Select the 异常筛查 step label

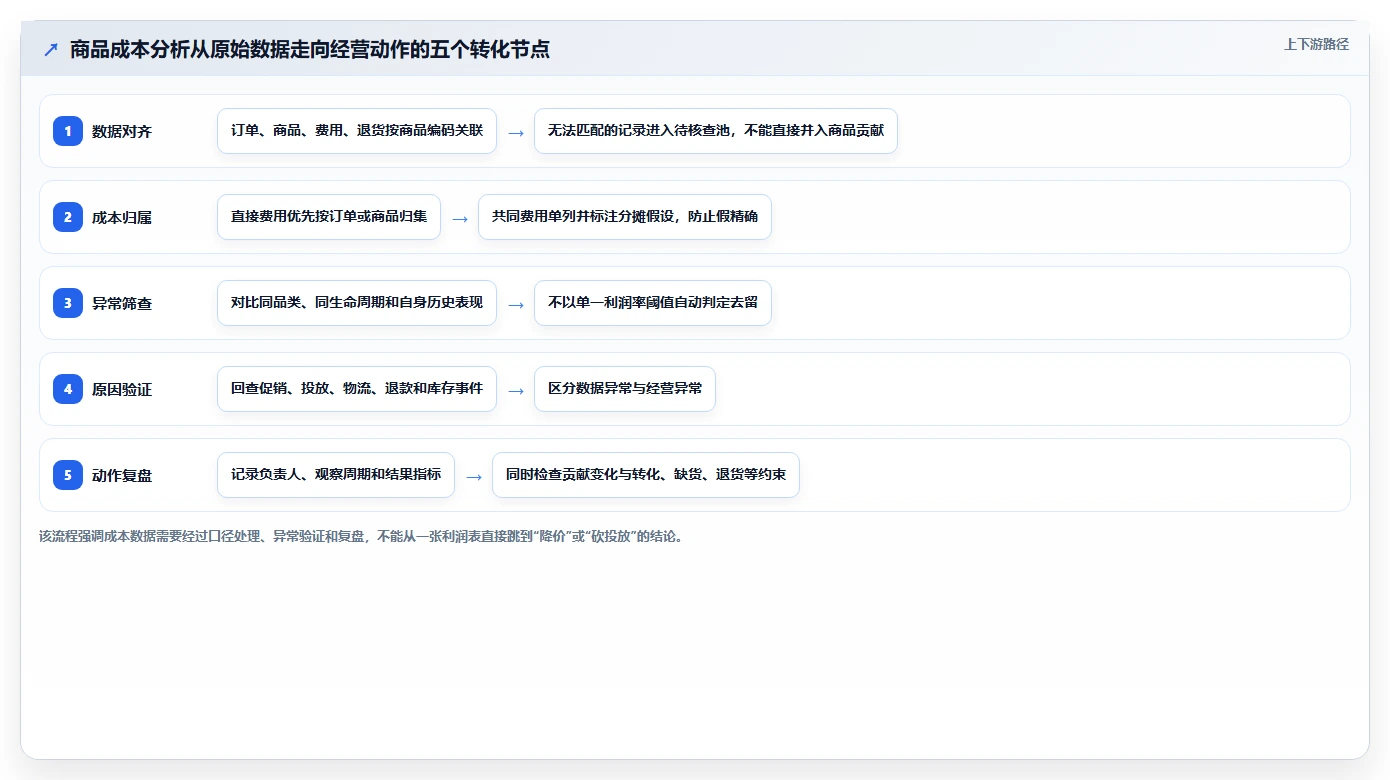click(x=122, y=303)
